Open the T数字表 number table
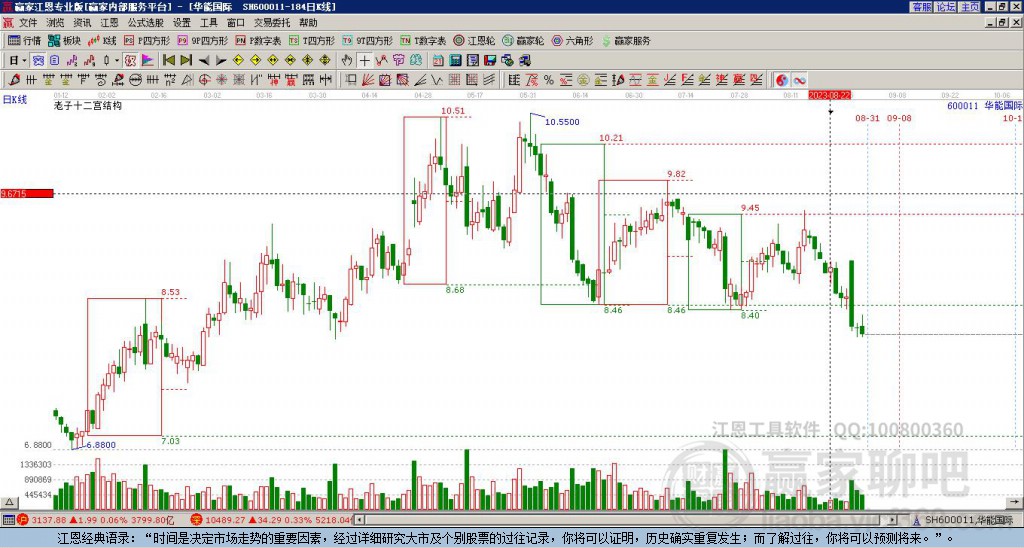Screen dimensions: 1024x548 423,40
